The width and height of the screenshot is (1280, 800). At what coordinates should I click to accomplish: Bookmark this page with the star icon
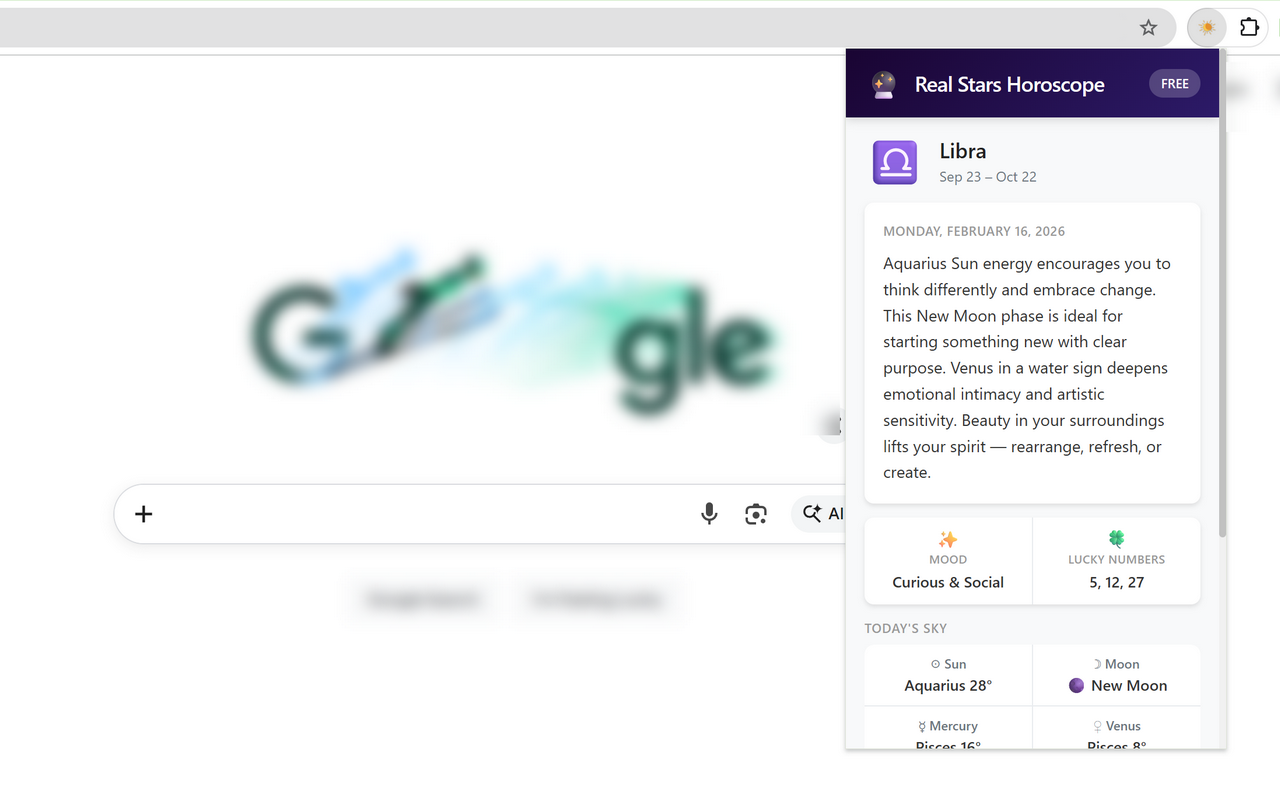pyautogui.click(x=1148, y=28)
